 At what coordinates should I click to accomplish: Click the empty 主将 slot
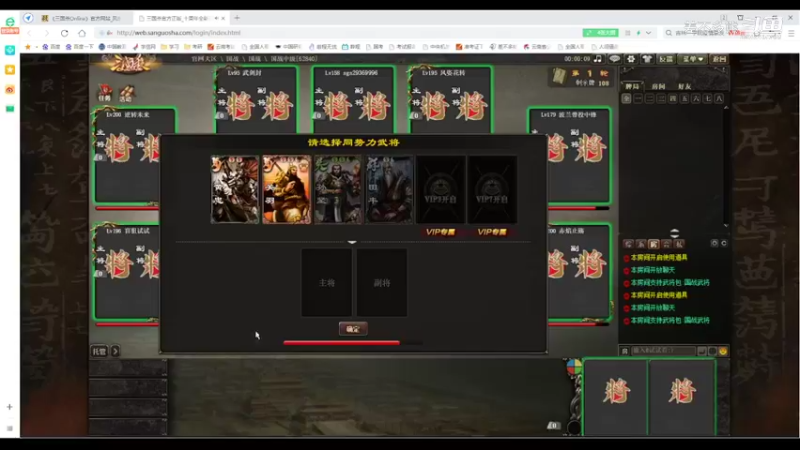pos(327,283)
